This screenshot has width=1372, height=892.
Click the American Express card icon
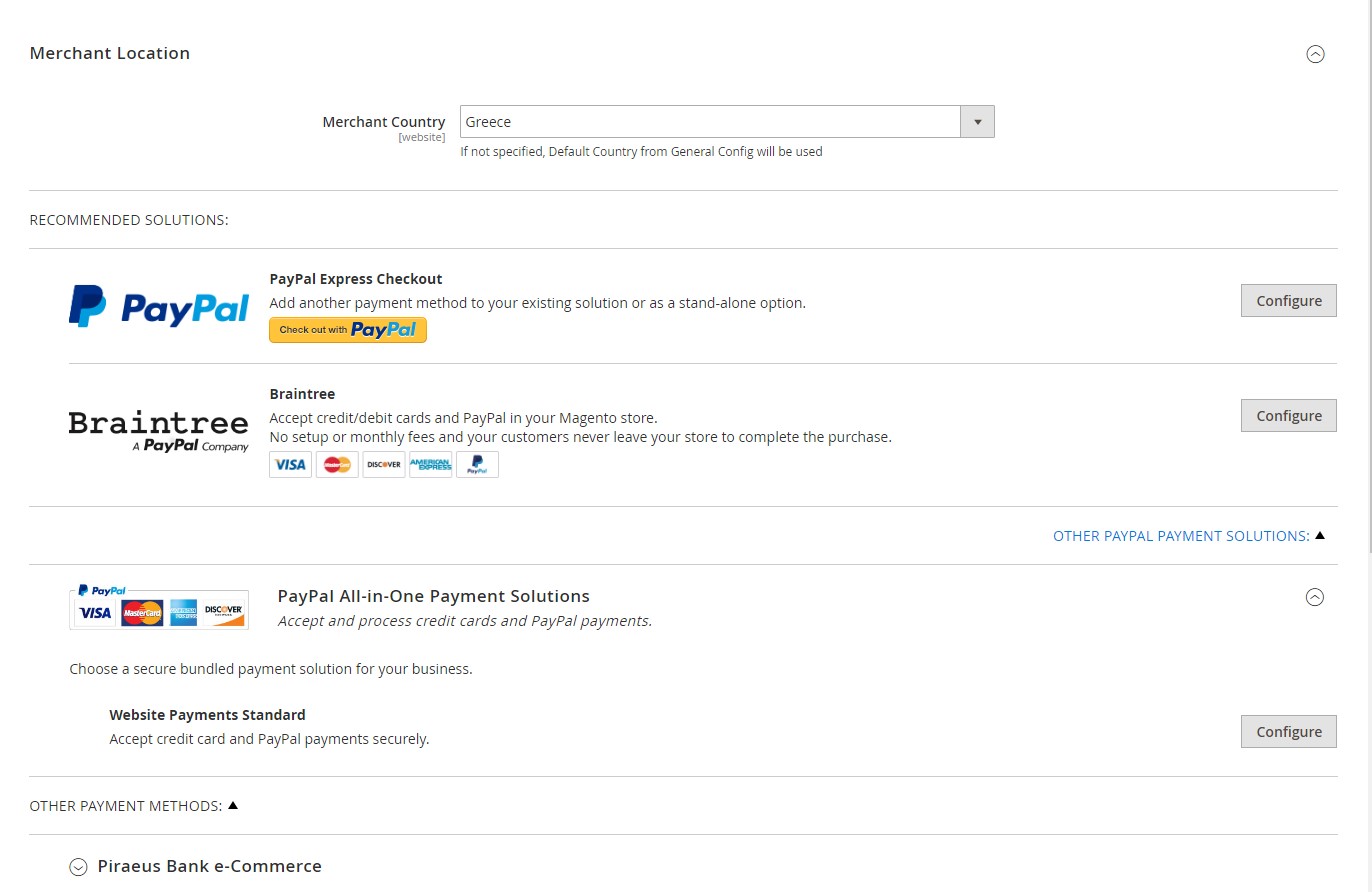(x=430, y=464)
